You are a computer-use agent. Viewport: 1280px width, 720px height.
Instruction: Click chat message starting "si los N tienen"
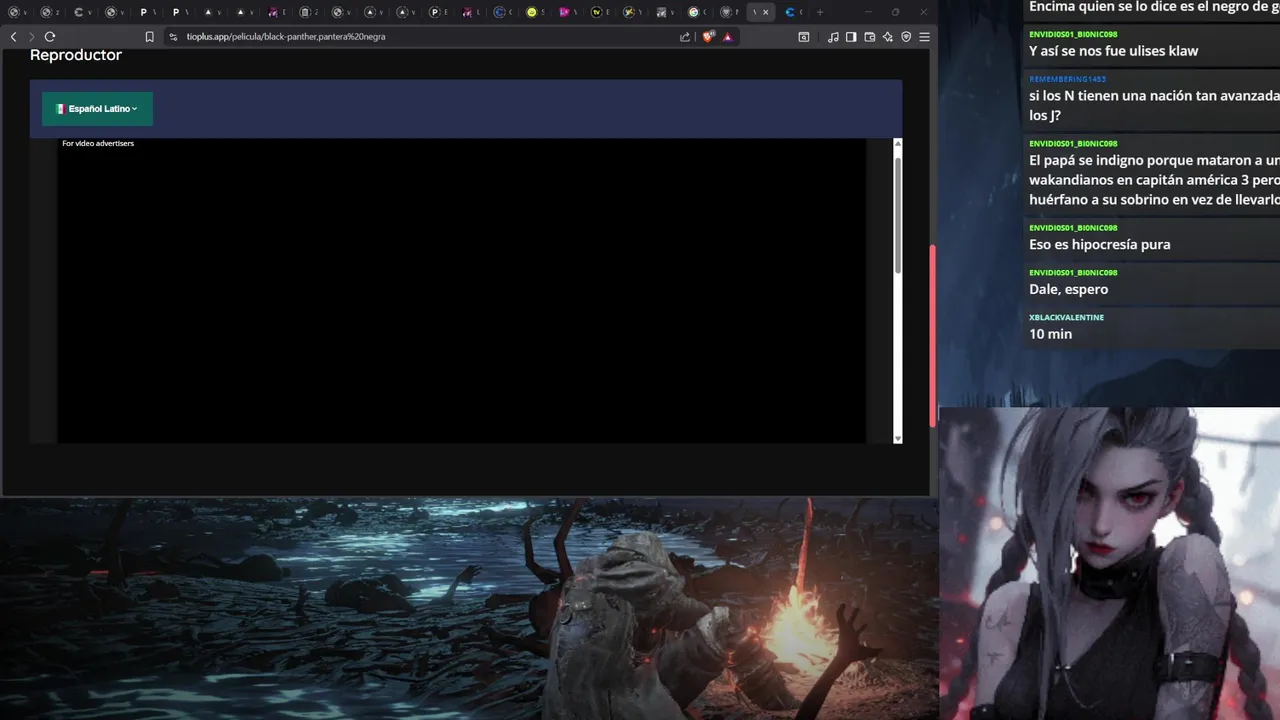pyautogui.click(x=1154, y=105)
